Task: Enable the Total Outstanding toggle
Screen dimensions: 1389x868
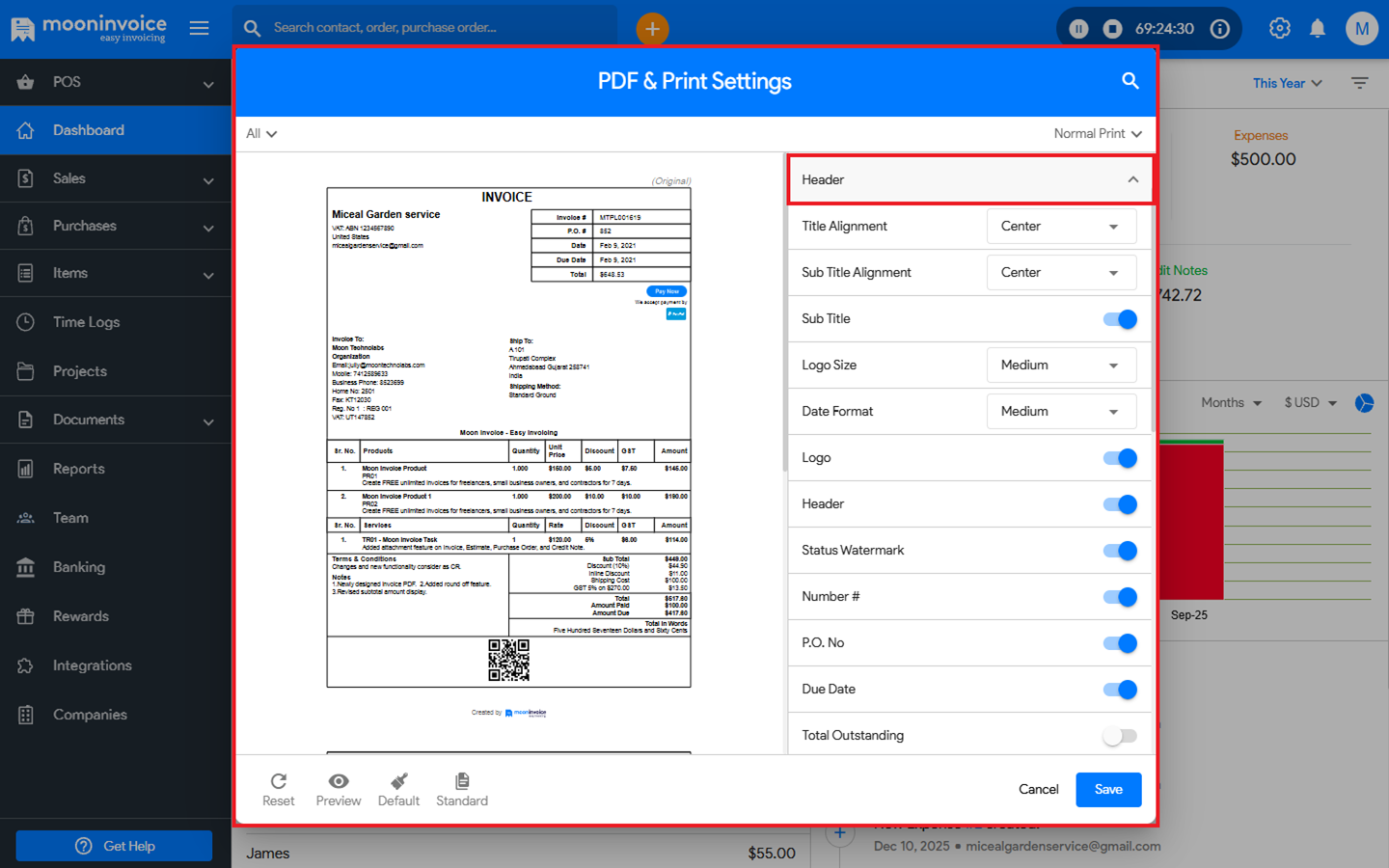Action: click(x=1119, y=736)
